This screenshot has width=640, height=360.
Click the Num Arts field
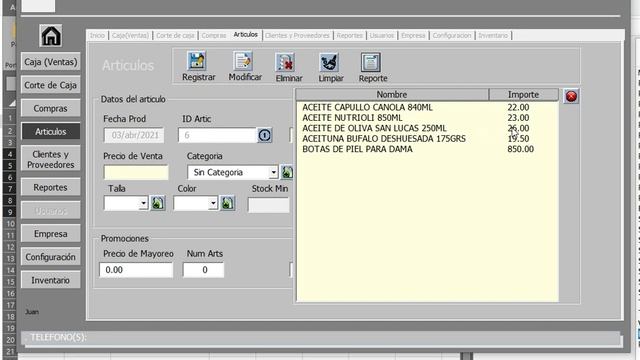pos(203,270)
